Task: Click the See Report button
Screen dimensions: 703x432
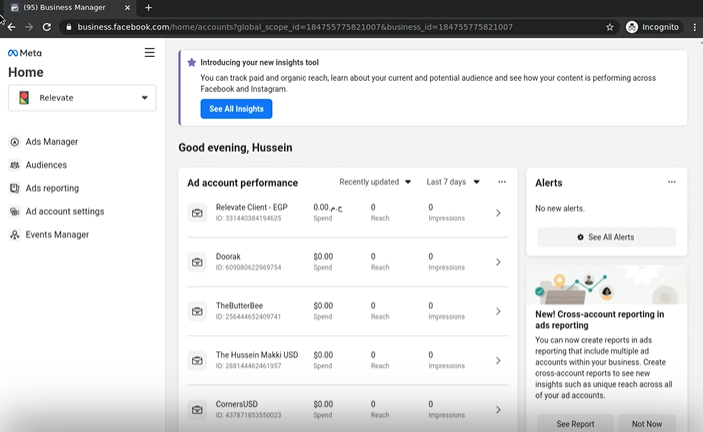Action: 575,424
